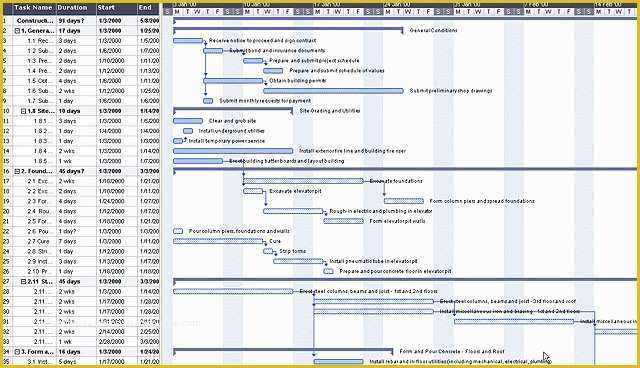Click the 'Install temporary power service' label
This screenshot has width=640, height=368.
[x=227, y=141]
